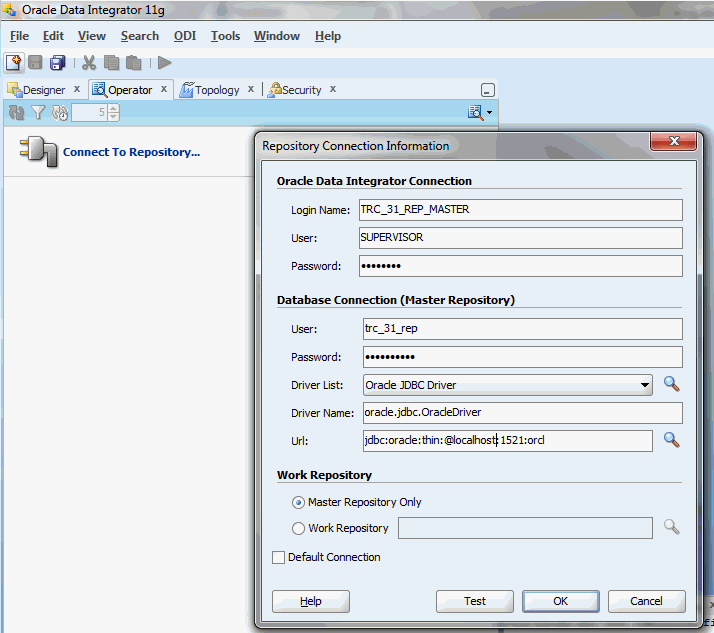Open the Window menu

click(277, 36)
